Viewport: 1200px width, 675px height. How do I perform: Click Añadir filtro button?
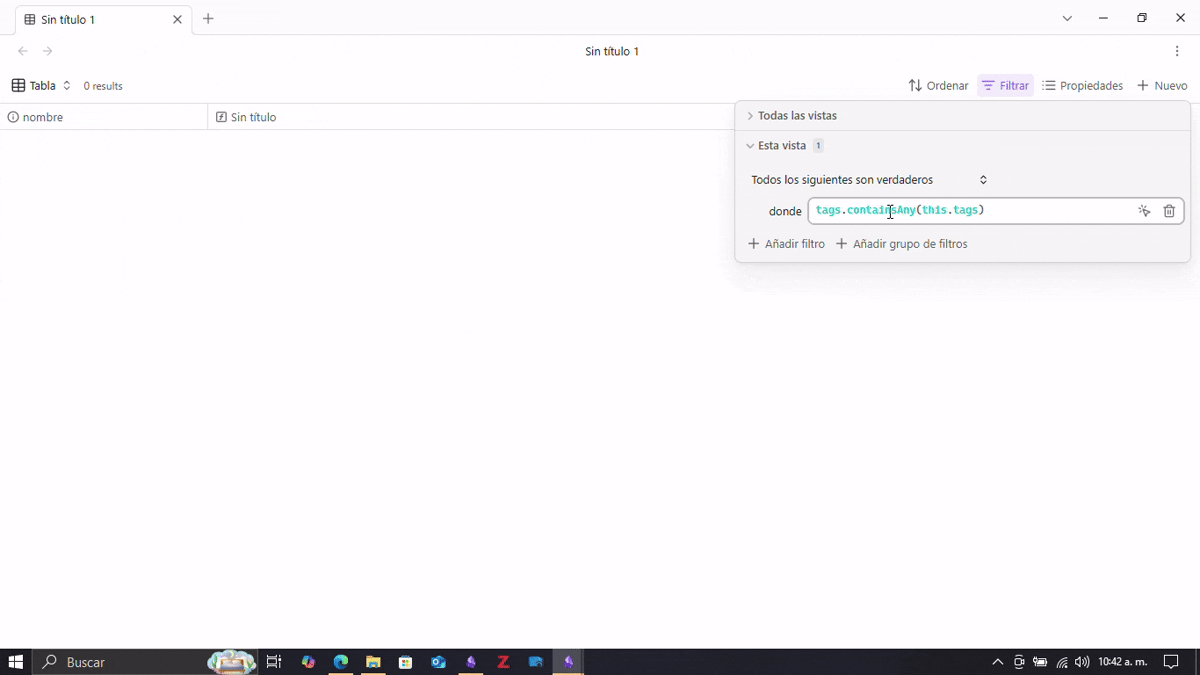(787, 244)
